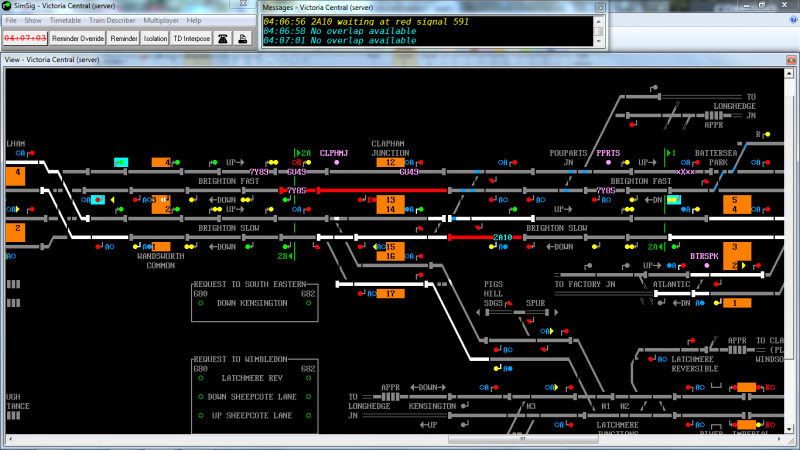Select Clapham Junction platform 12 box
This screenshot has width=800, height=450.
coord(390,162)
